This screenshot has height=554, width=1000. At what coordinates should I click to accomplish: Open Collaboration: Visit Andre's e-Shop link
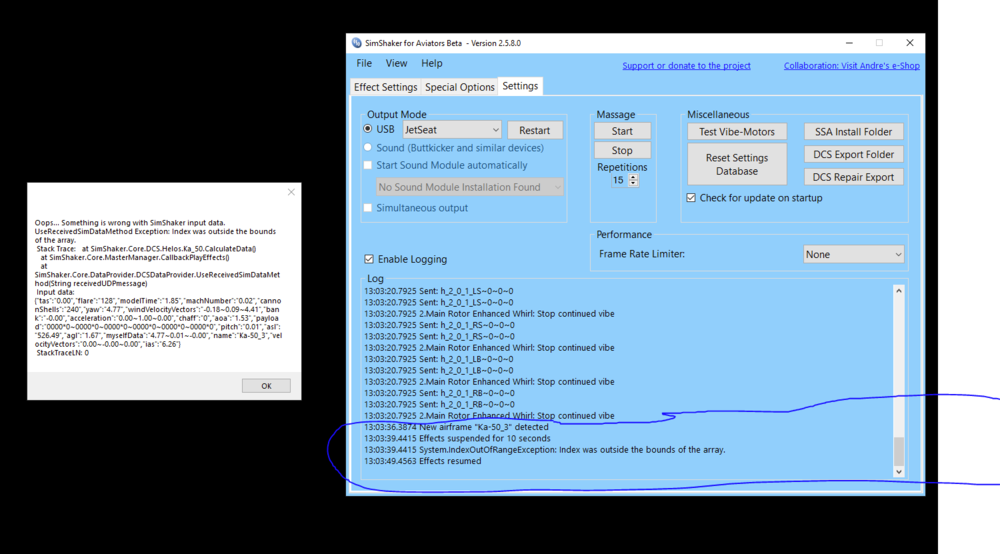pos(851,66)
